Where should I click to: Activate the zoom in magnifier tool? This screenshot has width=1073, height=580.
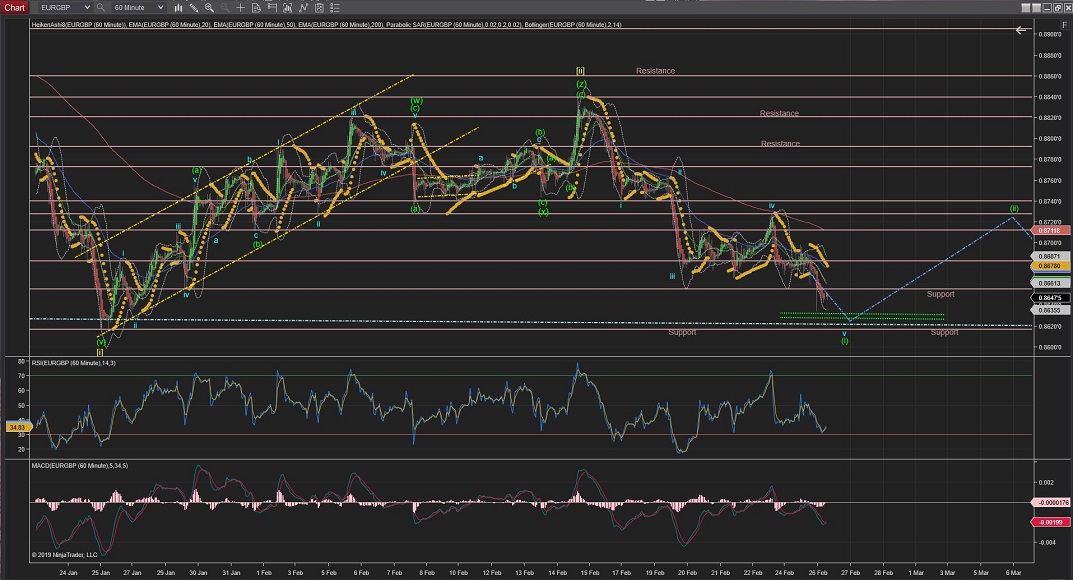click(209, 8)
